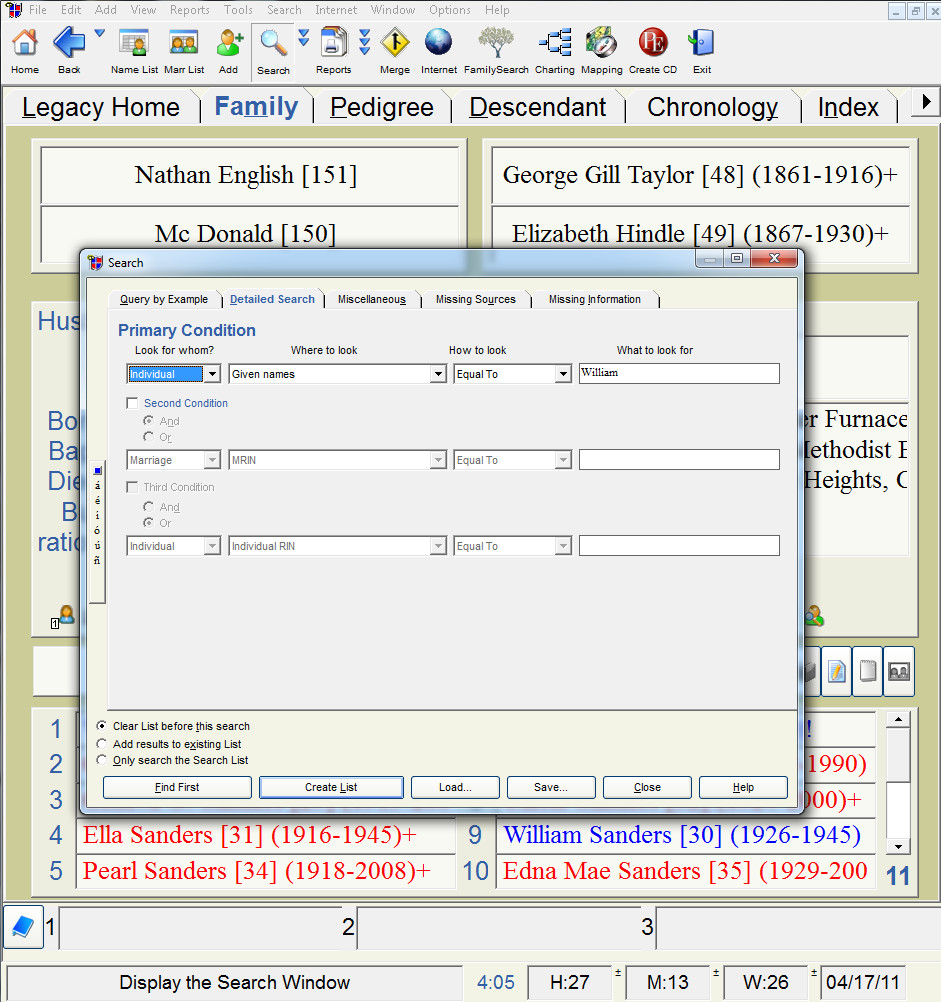Click the pictures photo icon

click(x=899, y=671)
